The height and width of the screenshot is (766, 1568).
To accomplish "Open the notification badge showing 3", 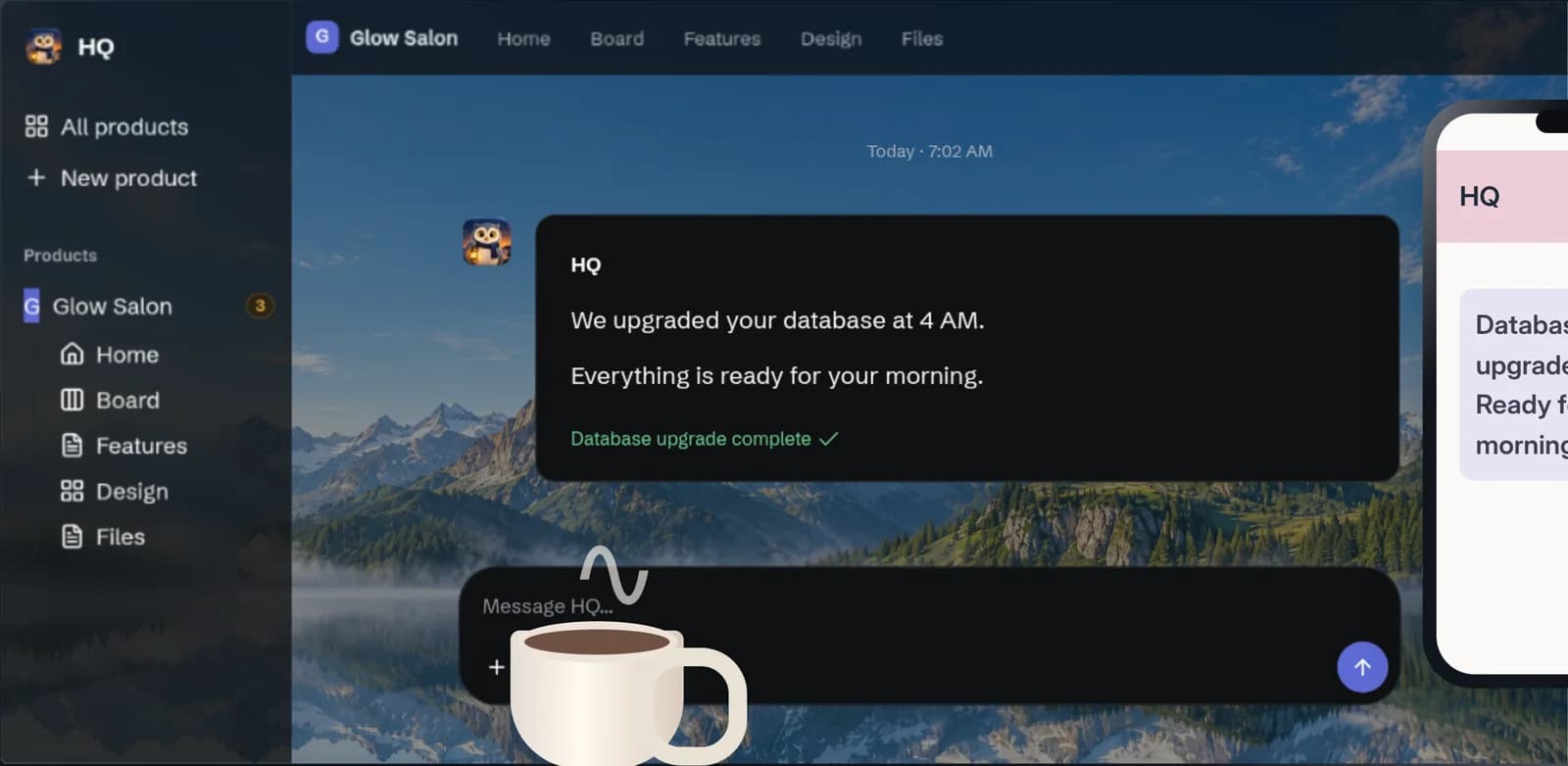I will [260, 306].
